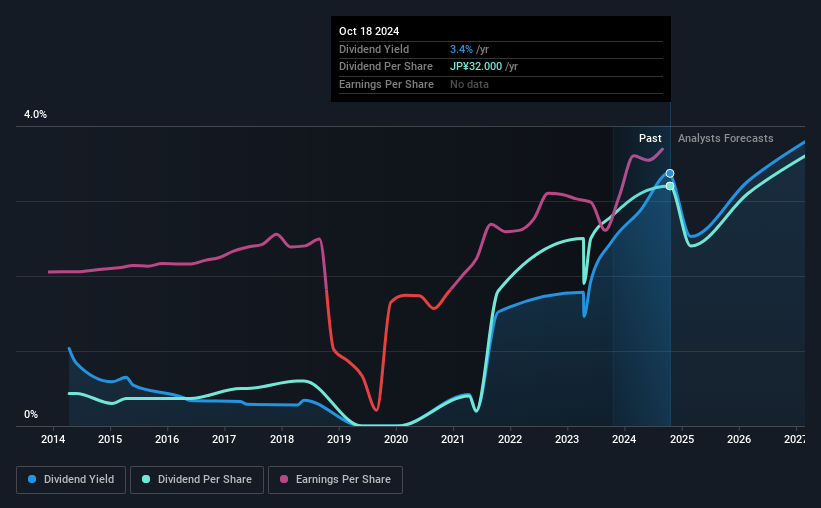This screenshot has height=508, width=821.
Task: Click the blue Dividend Yield data point marker
Action: (x=670, y=173)
